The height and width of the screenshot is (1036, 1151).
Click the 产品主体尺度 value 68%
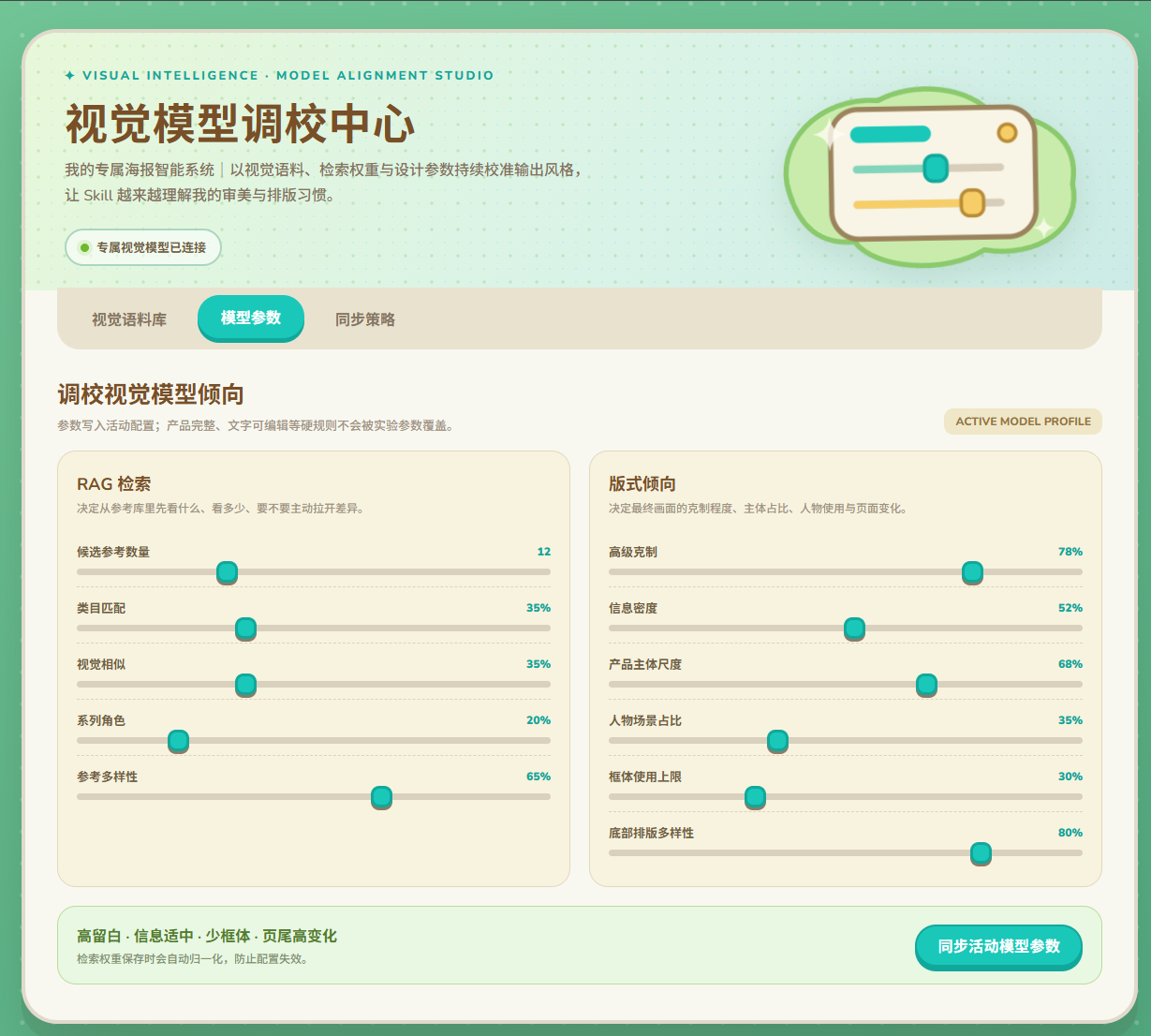[1070, 664]
